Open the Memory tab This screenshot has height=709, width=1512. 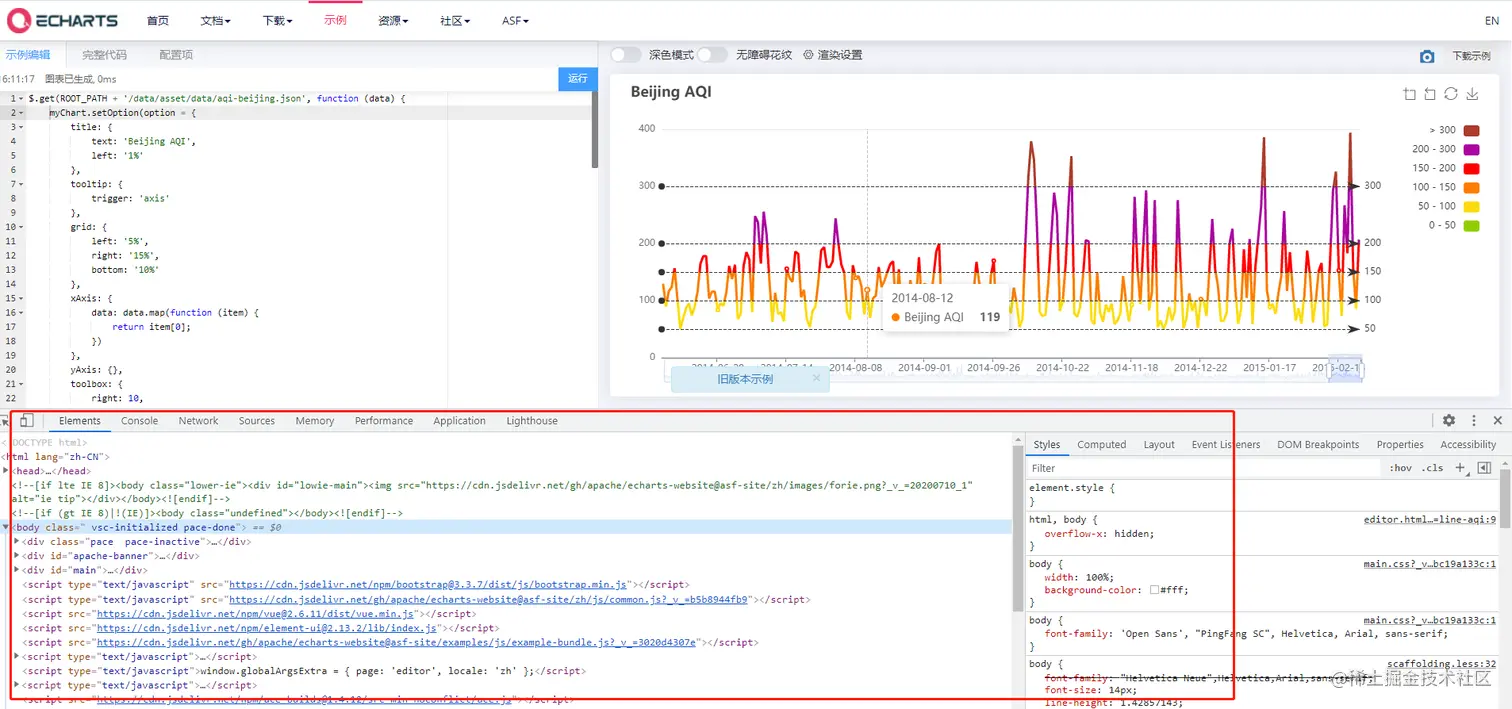(315, 421)
